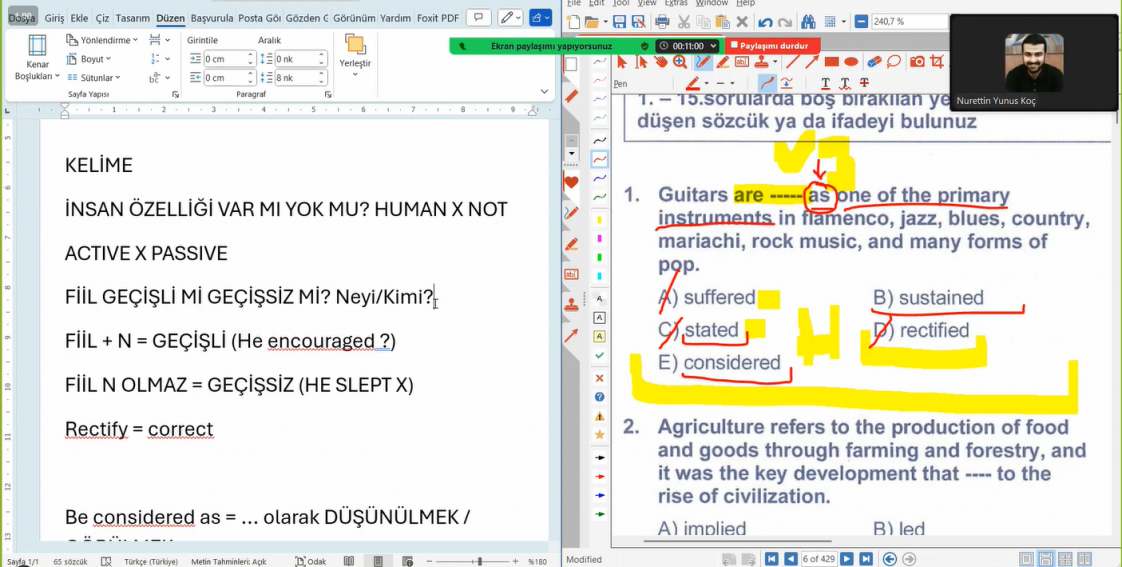This screenshot has width=1122, height=567.
Task: Open the Yönlendirme orientation dropdown
Action: click(x=103, y=40)
